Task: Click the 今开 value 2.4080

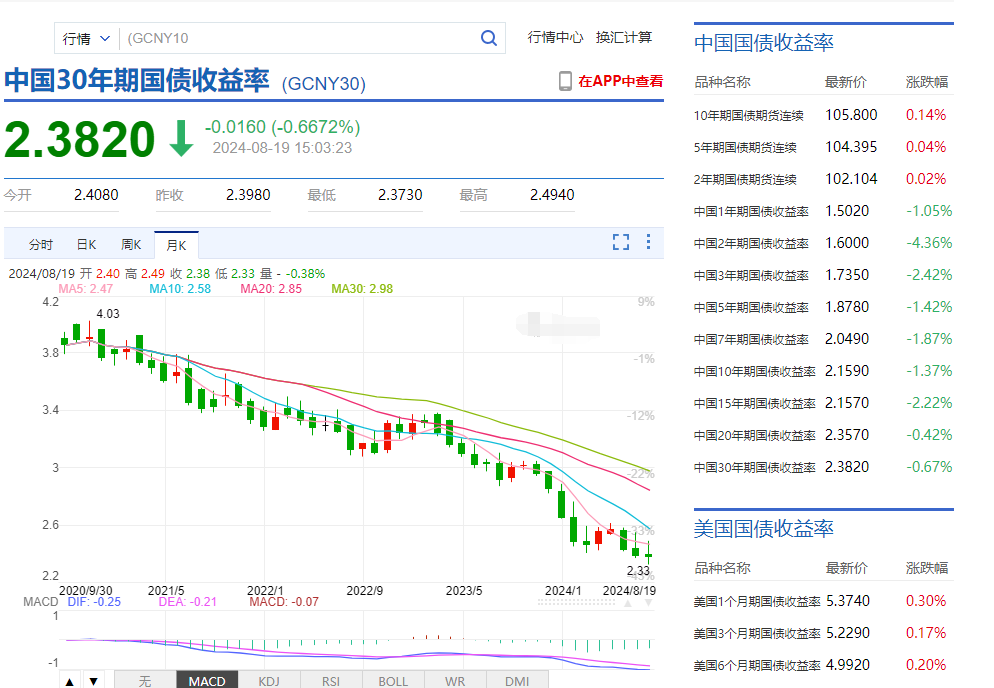Action: 96,195
